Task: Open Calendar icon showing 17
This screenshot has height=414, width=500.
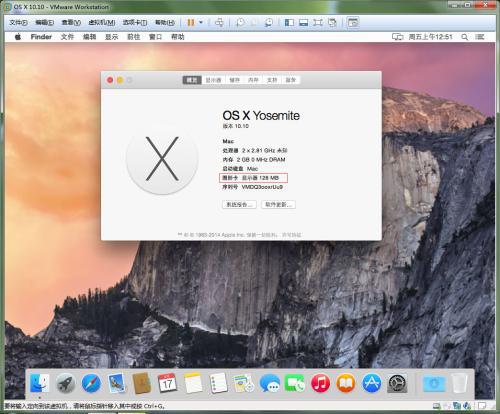Action: (x=167, y=383)
